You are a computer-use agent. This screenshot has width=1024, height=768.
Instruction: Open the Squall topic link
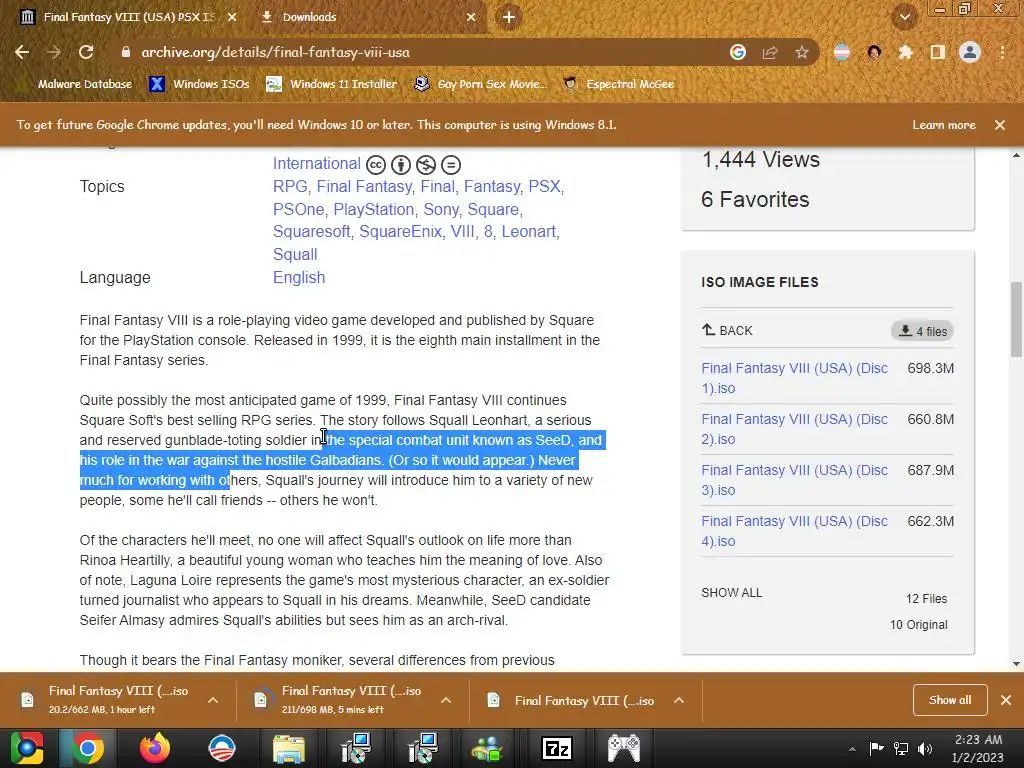(x=295, y=255)
